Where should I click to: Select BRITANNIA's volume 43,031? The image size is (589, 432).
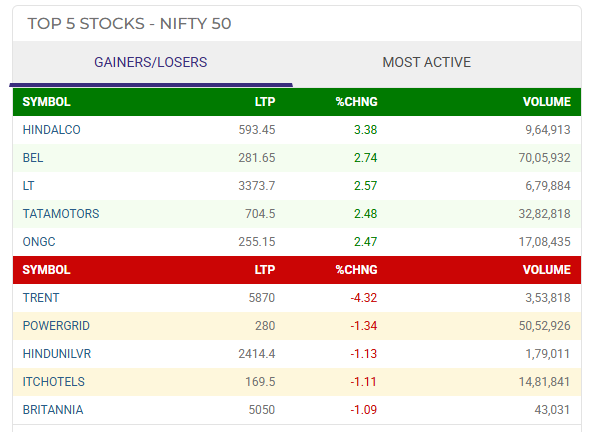click(553, 410)
